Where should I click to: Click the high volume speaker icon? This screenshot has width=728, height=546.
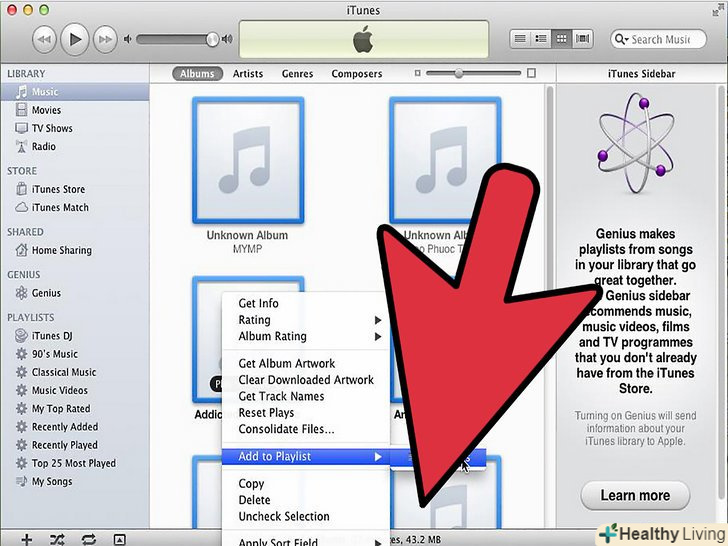coord(227,39)
